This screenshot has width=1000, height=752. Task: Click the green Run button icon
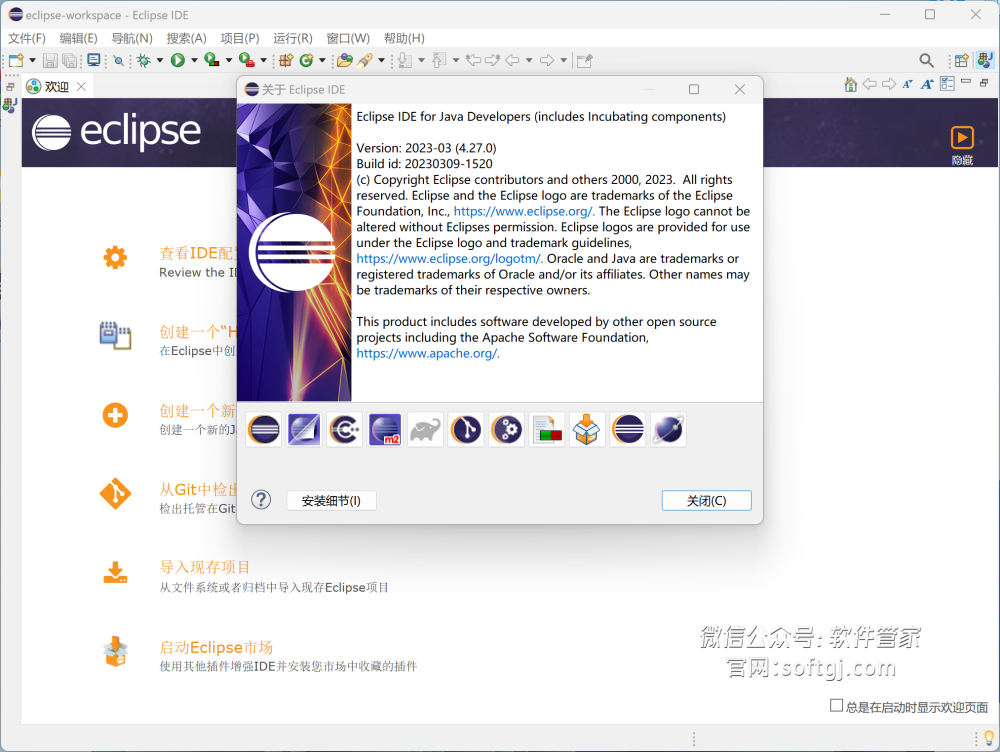[x=178, y=61]
